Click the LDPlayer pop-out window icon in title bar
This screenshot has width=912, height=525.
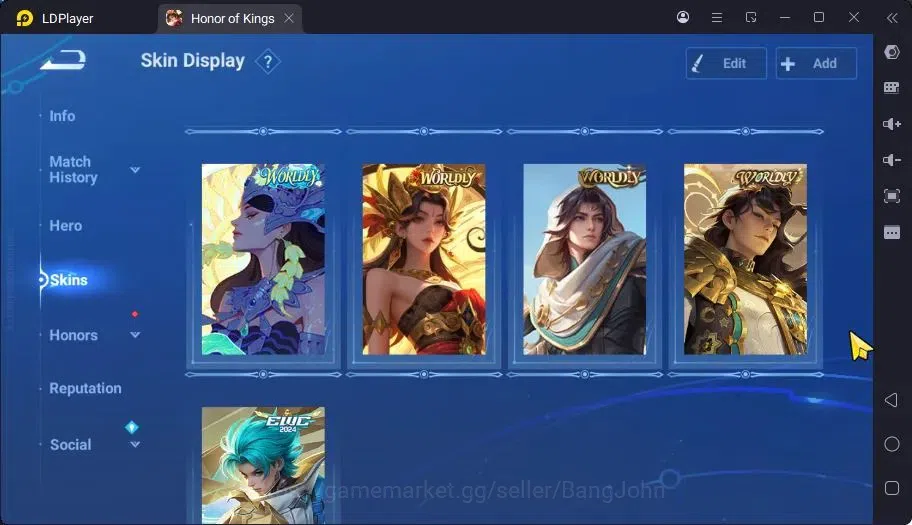pos(751,17)
